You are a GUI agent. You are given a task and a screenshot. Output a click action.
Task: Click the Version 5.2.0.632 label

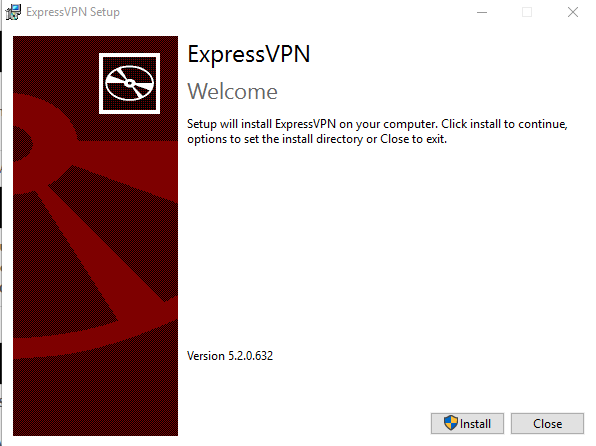pos(230,356)
